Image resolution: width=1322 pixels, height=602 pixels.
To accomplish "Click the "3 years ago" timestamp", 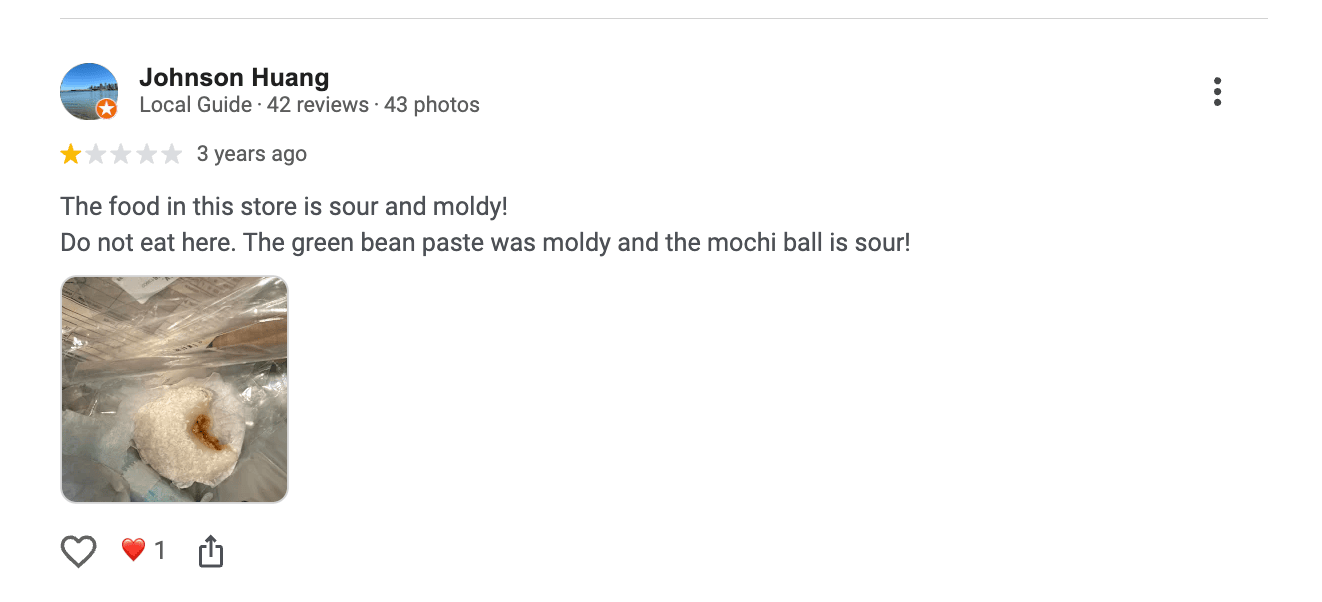I will (x=252, y=154).
